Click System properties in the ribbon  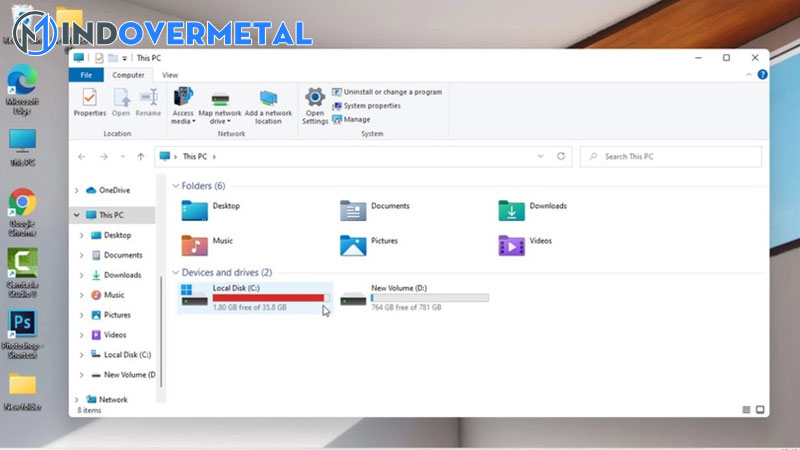371,106
